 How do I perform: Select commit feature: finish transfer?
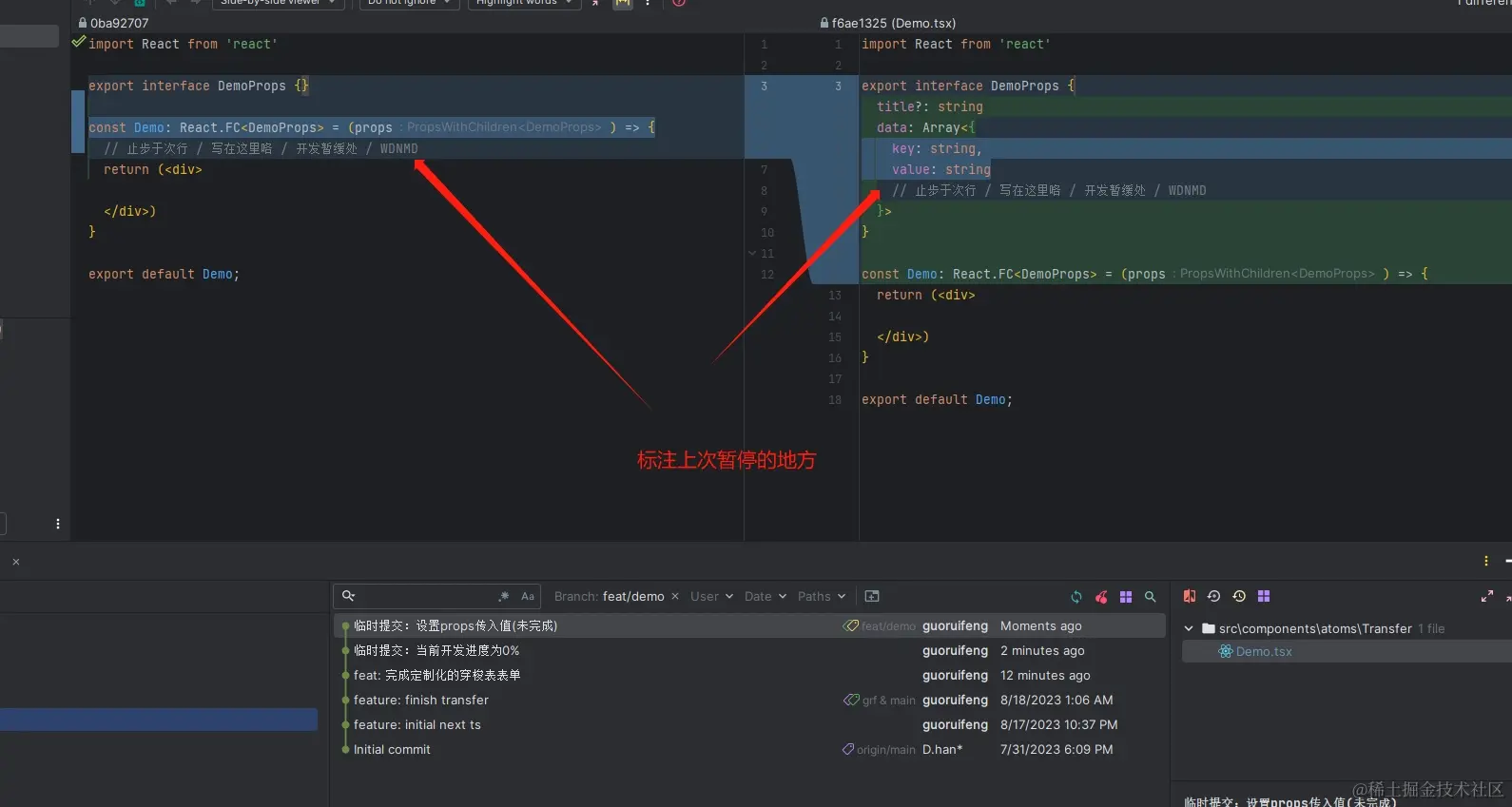pos(749,700)
